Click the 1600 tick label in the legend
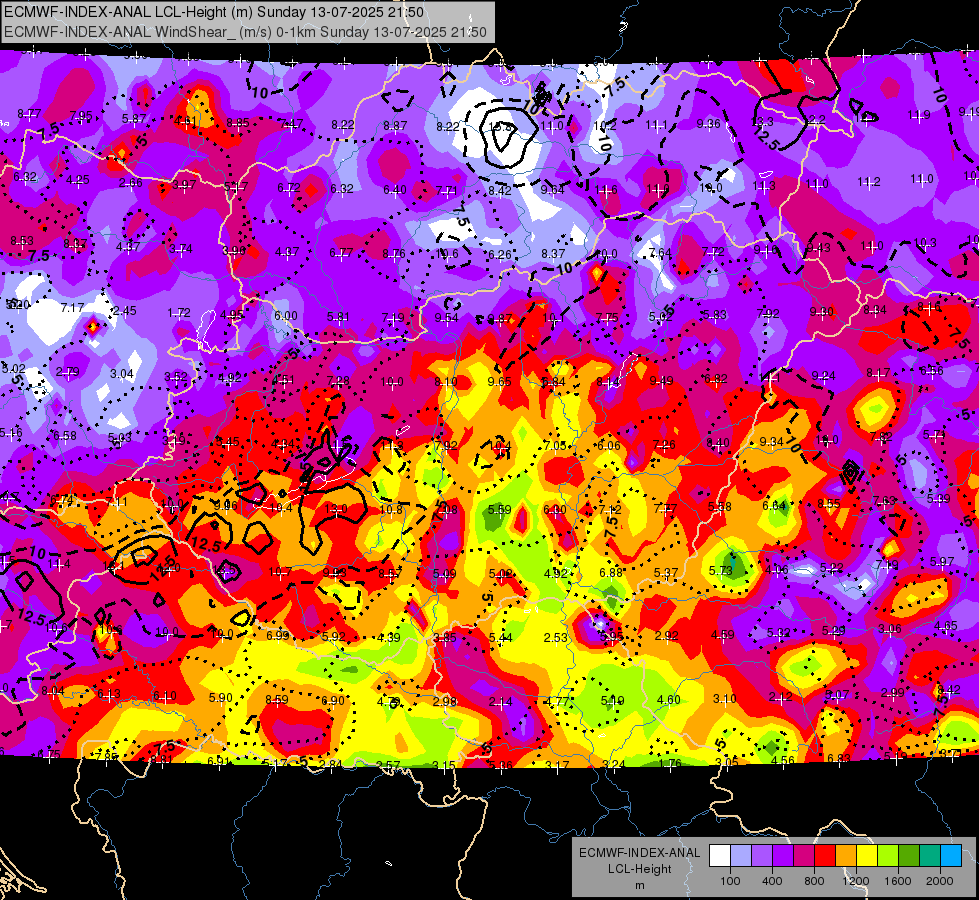The height and width of the screenshot is (900, 979). pos(897,881)
